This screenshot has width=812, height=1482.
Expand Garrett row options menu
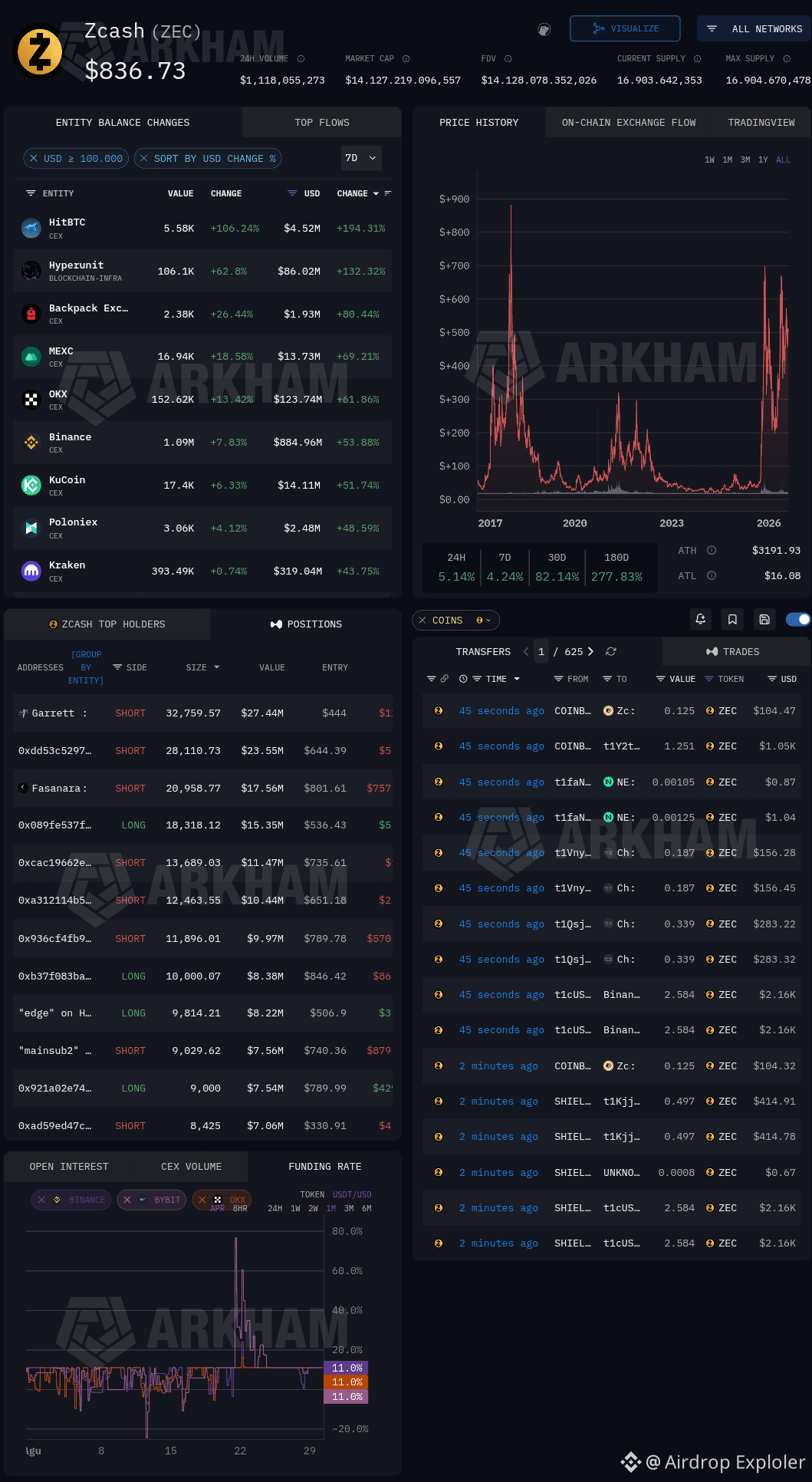[x=85, y=713]
